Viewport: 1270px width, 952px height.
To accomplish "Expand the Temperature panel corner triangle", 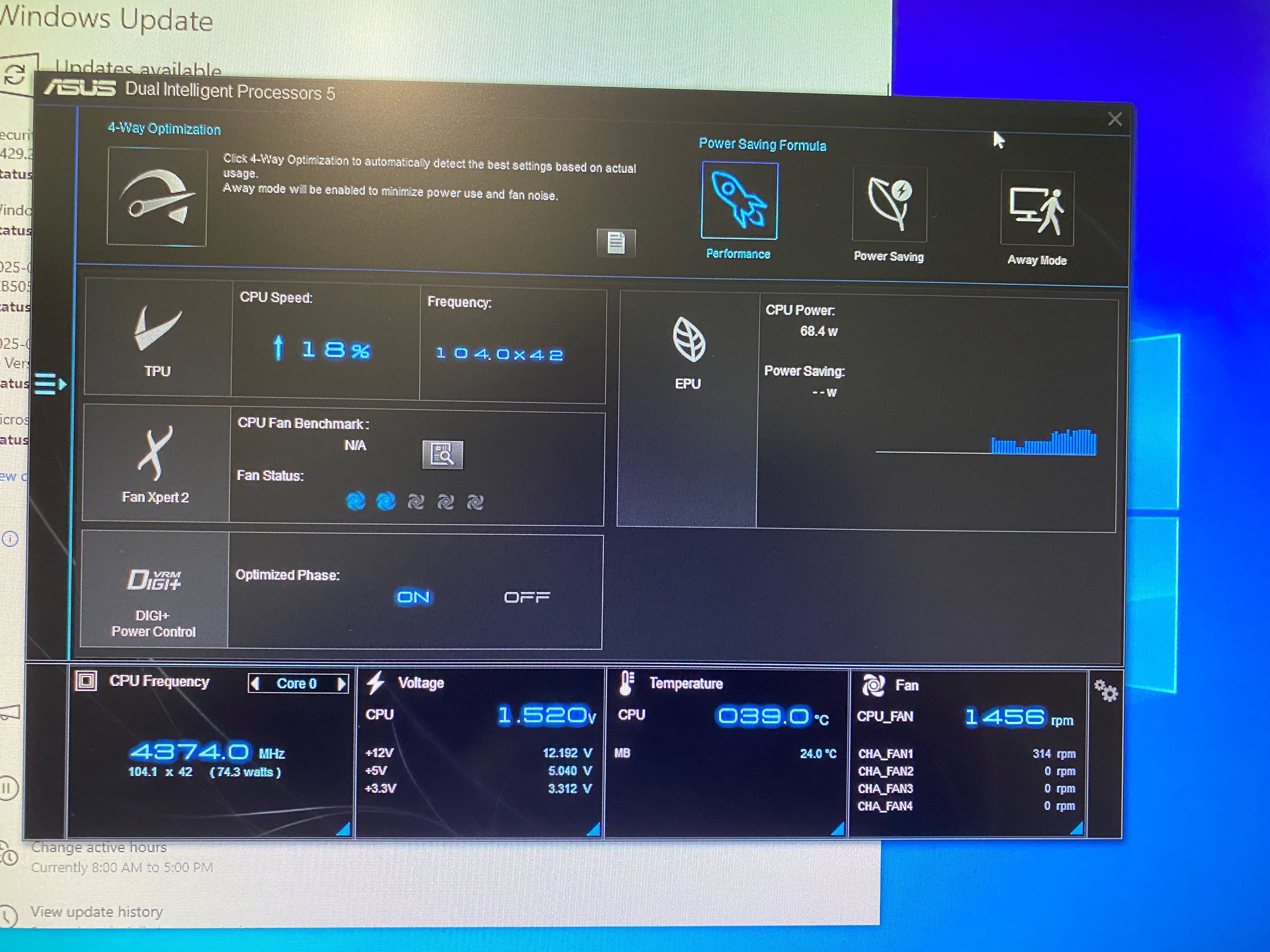I will pos(838,828).
